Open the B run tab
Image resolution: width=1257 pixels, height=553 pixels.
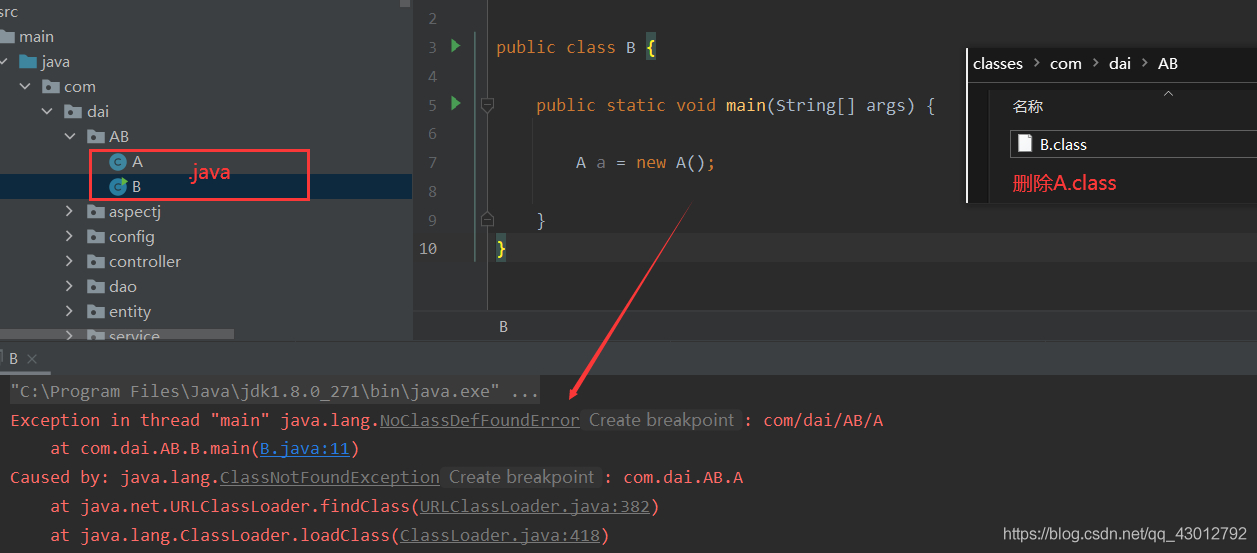click(x=13, y=358)
